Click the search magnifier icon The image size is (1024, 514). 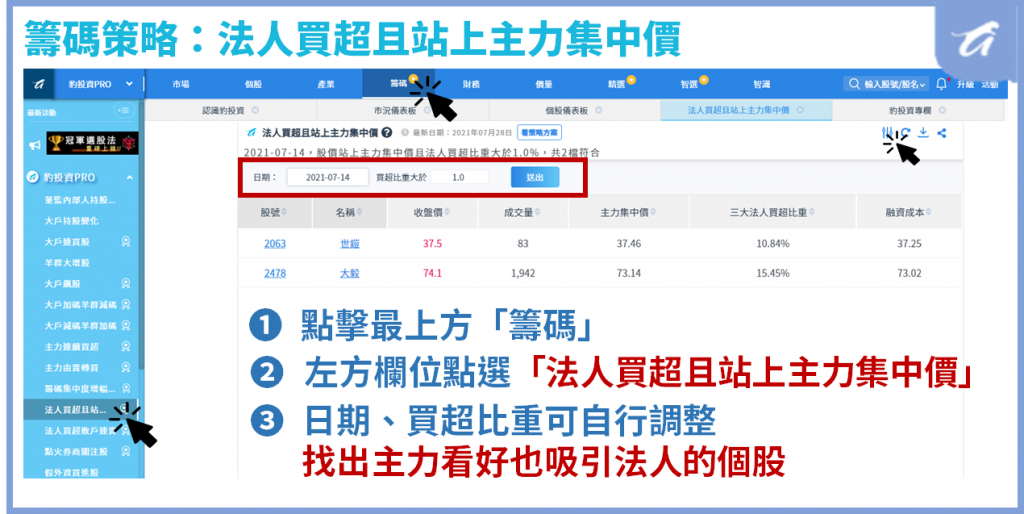(x=854, y=84)
